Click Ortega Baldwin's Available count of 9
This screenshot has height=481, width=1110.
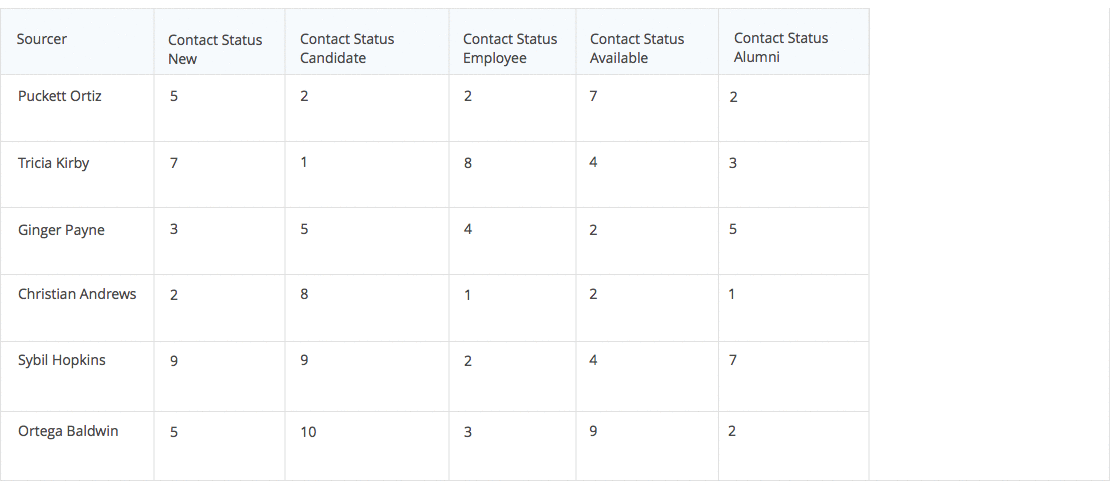(594, 431)
